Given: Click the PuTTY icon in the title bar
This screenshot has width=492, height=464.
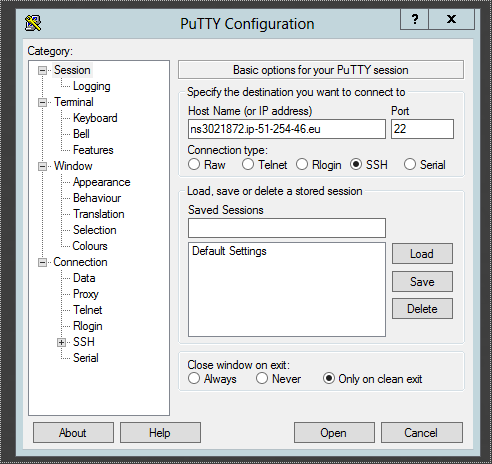Looking at the screenshot, I should 33,23.
